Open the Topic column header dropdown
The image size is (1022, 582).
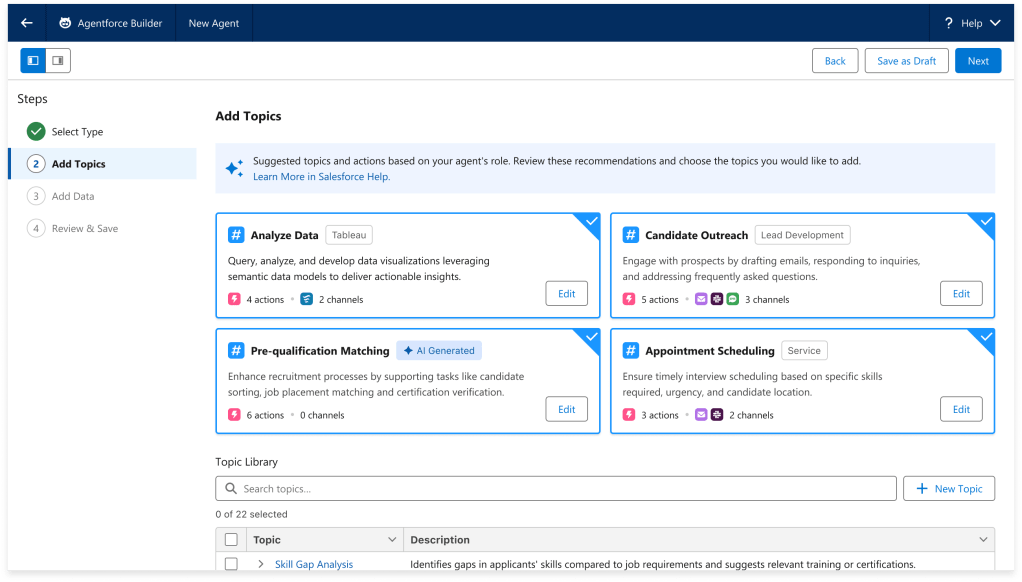point(391,540)
